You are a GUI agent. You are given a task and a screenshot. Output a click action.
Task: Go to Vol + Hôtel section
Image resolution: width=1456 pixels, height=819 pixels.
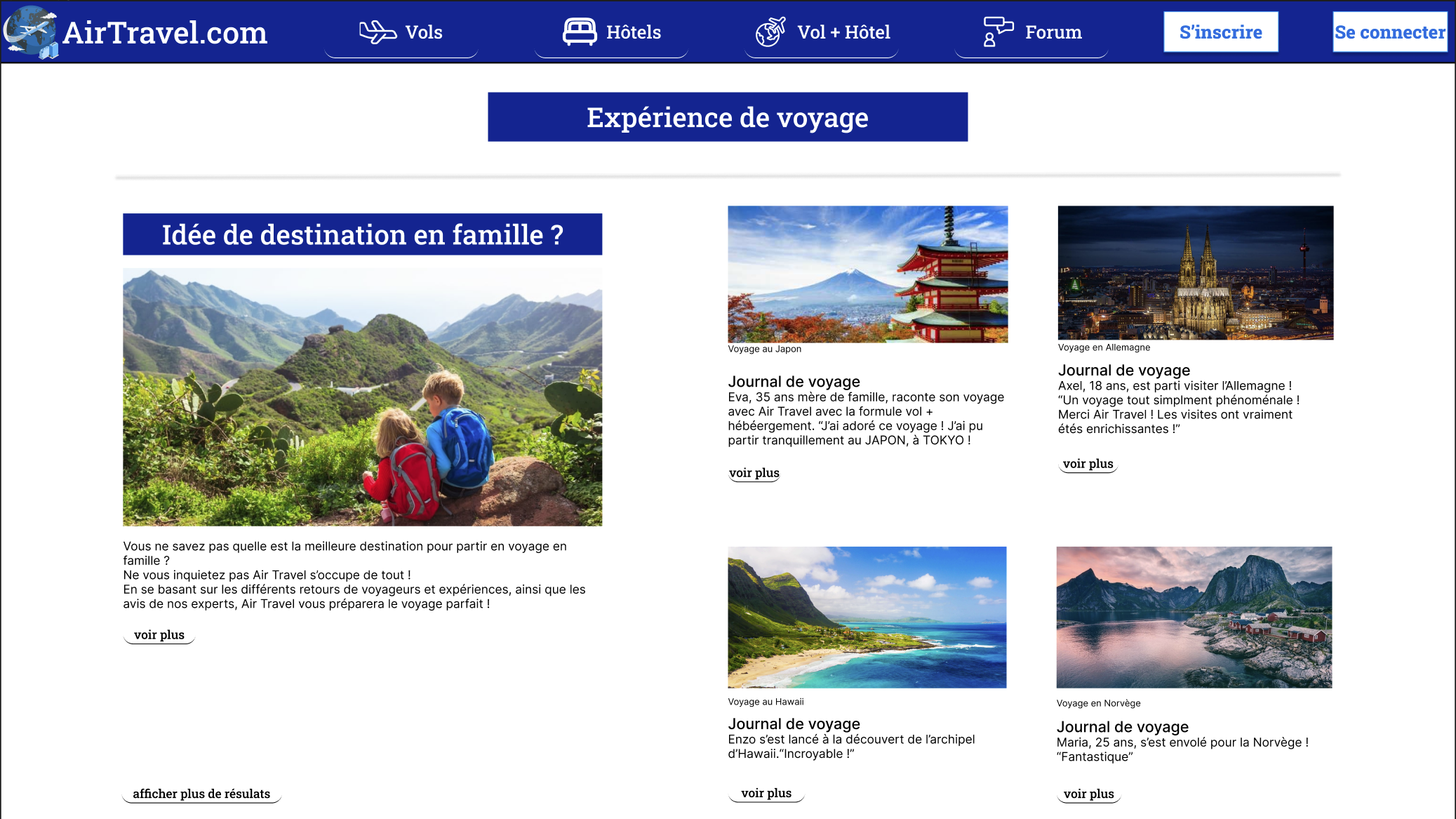(x=843, y=32)
